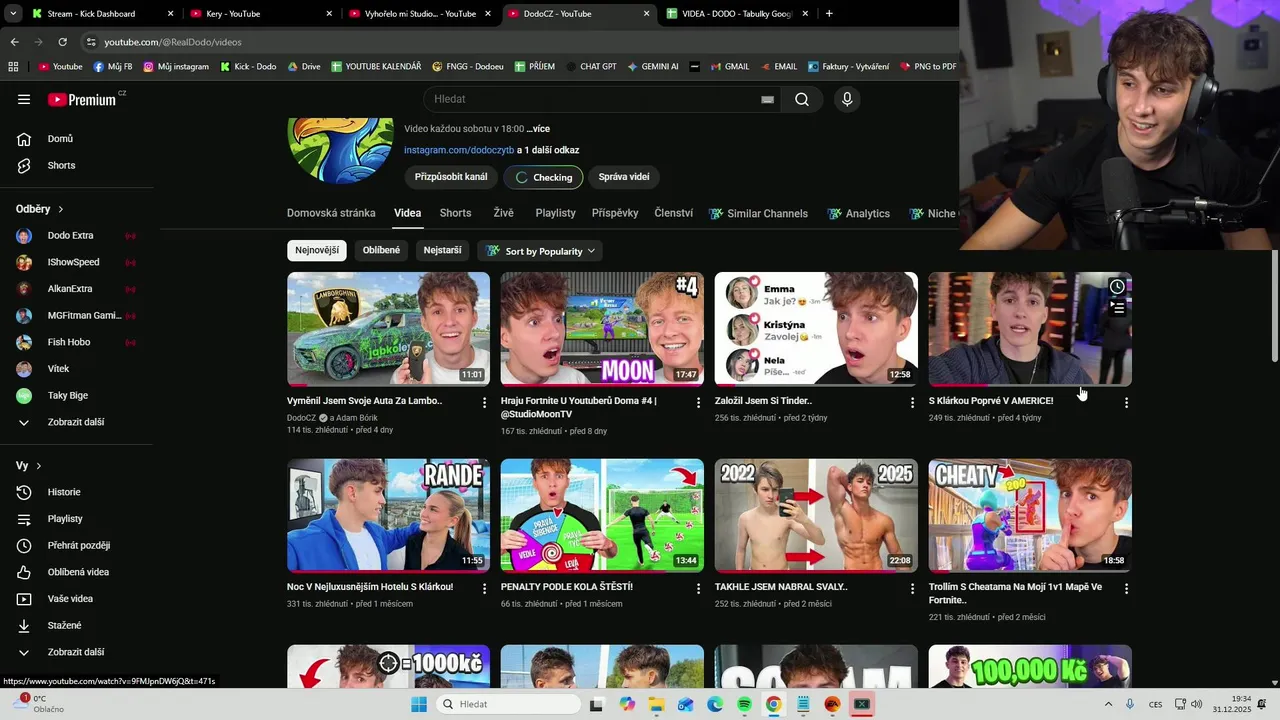
Task: Open on-screen keyboard icon in search box
Action: click(x=767, y=99)
